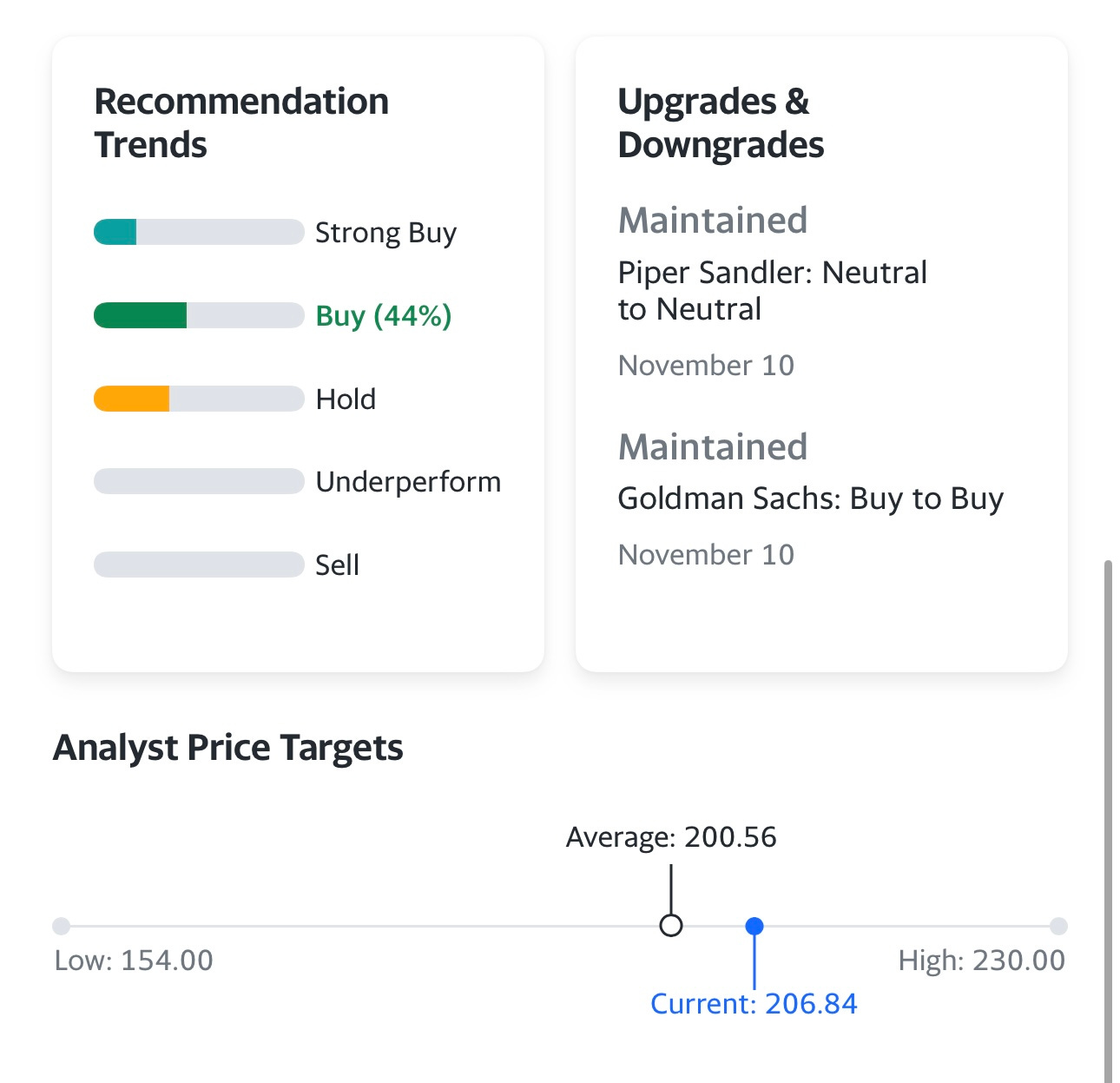Screen dimensions: 1120x1083
Task: Click the Underperform rating bar
Action: (196, 481)
